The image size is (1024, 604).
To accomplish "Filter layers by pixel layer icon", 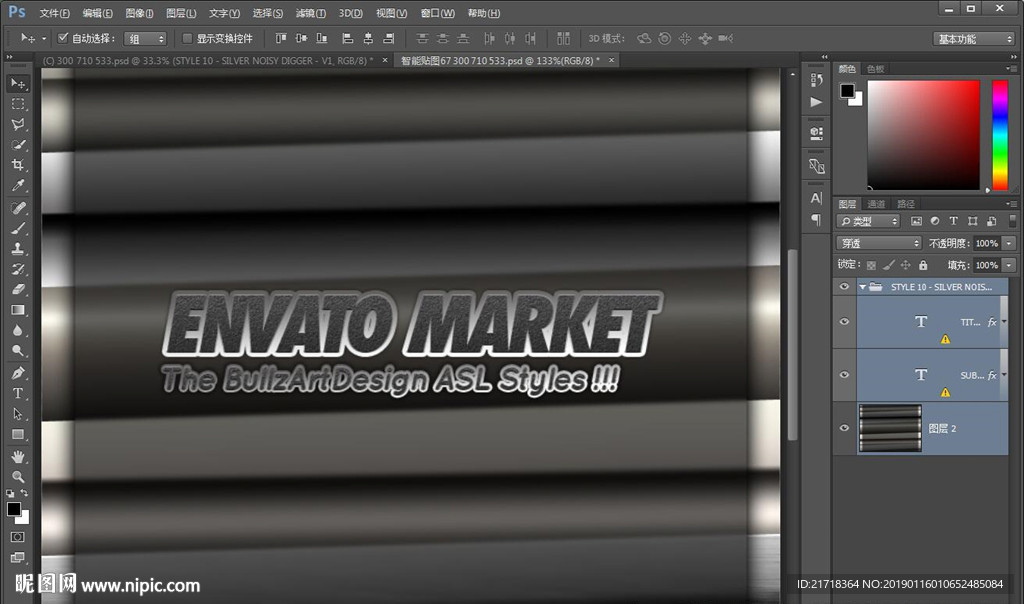I will (916, 221).
